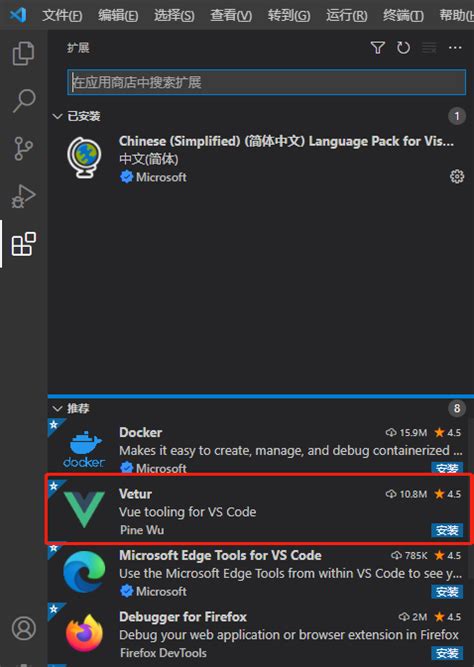Click the recommended count badge 8
474x667 pixels.
coord(457,408)
